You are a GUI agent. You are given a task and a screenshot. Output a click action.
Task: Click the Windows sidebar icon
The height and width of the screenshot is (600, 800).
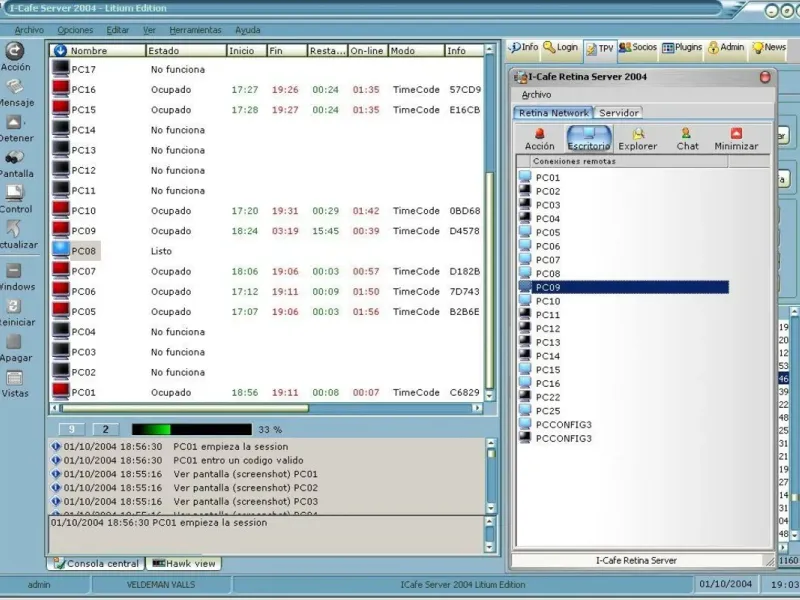[14, 270]
